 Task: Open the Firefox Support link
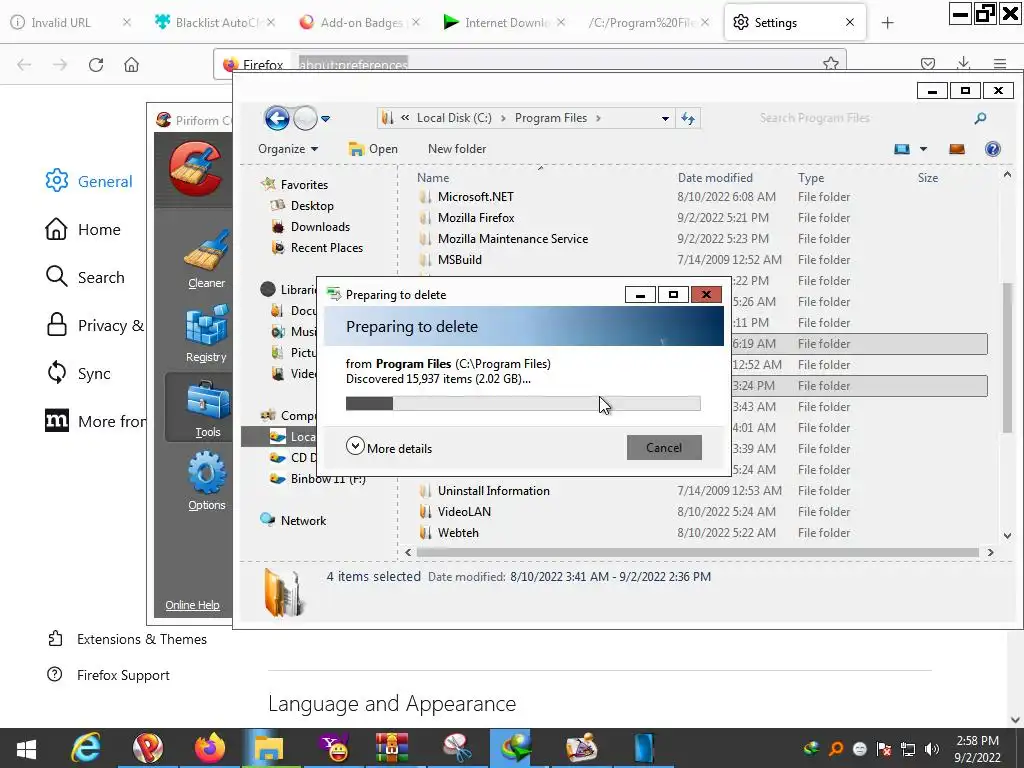pos(108,675)
